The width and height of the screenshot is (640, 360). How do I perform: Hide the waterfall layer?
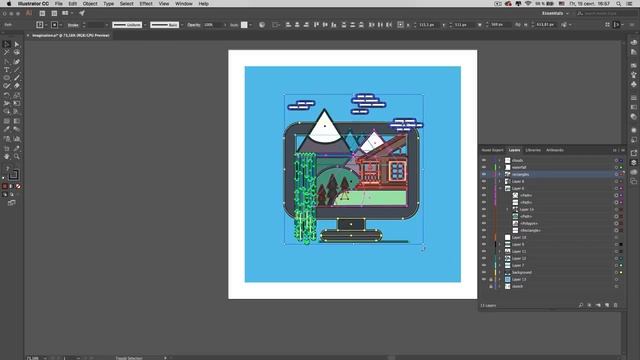coord(484,167)
